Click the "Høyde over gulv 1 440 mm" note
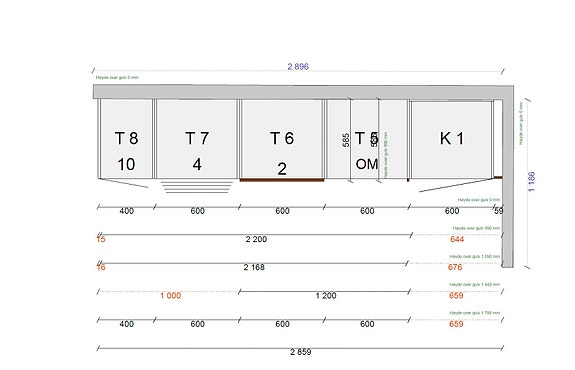 [475, 285]
